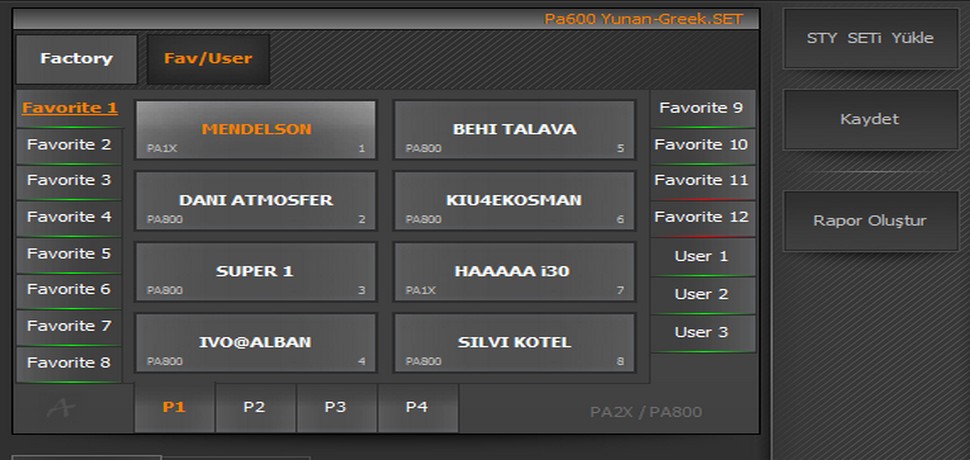Click the stylized A logo icon
970x460 pixels.
pyautogui.click(x=61, y=407)
